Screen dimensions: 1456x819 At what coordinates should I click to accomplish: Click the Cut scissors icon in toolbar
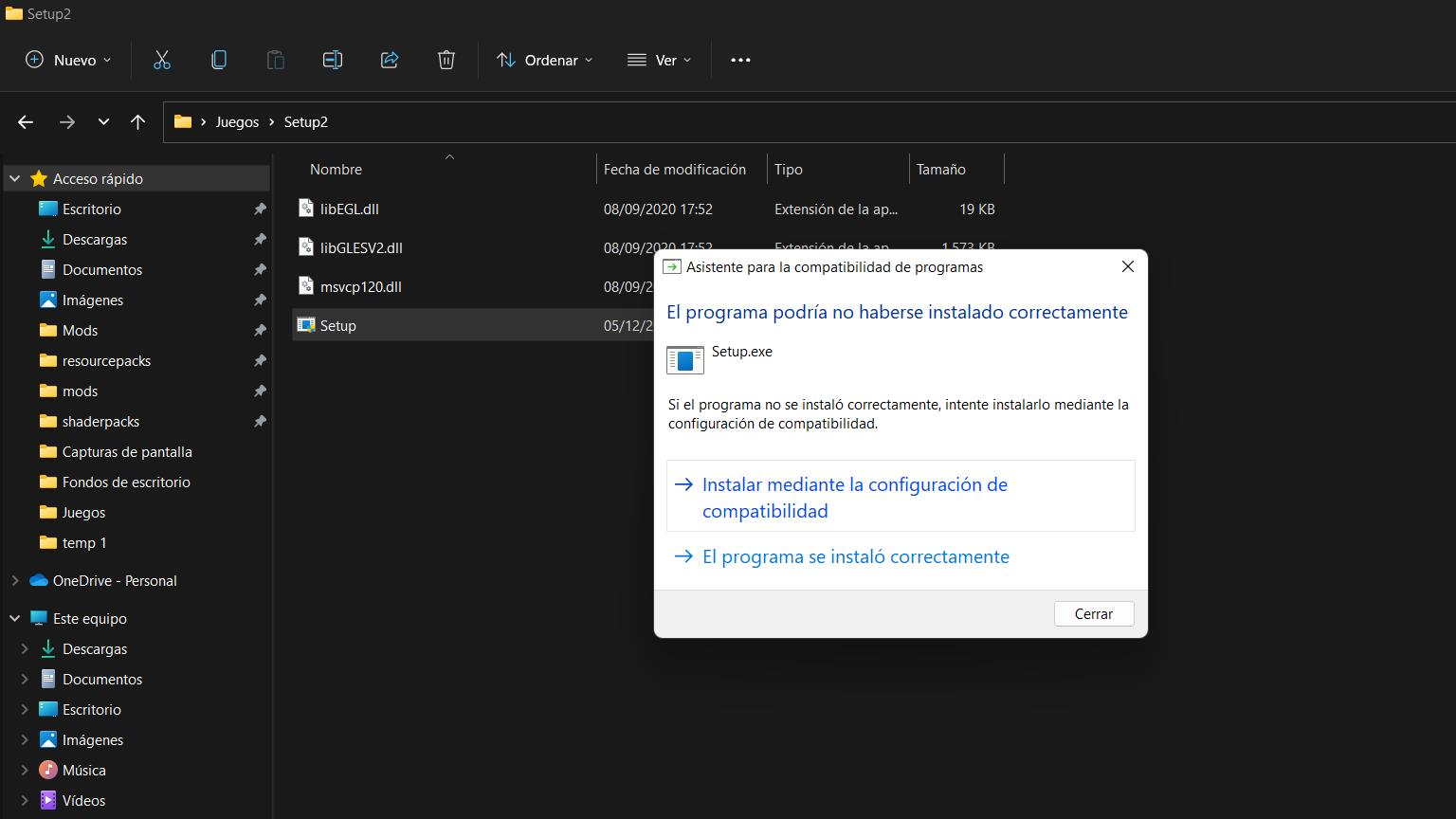tap(162, 60)
